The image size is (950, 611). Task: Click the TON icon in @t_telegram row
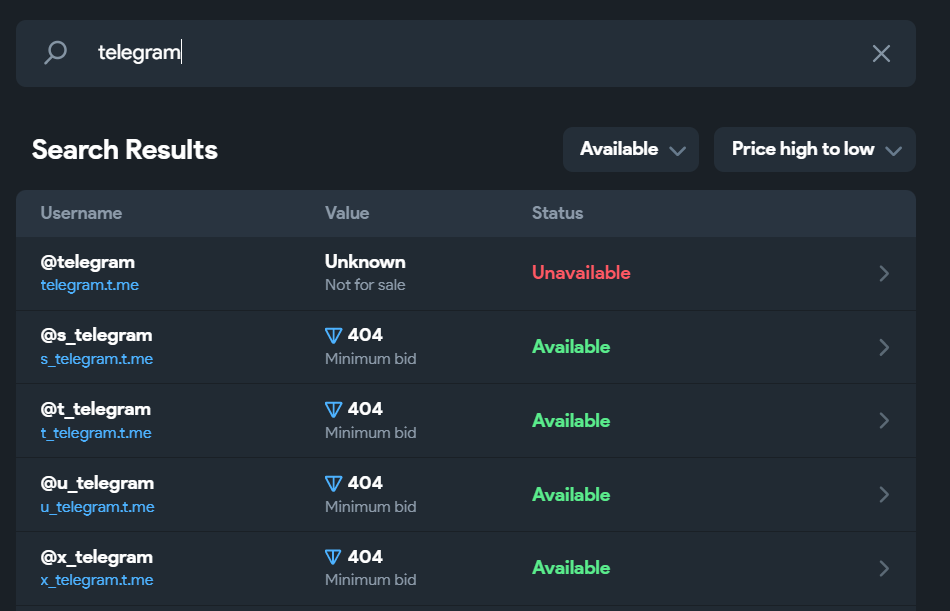[x=334, y=410]
